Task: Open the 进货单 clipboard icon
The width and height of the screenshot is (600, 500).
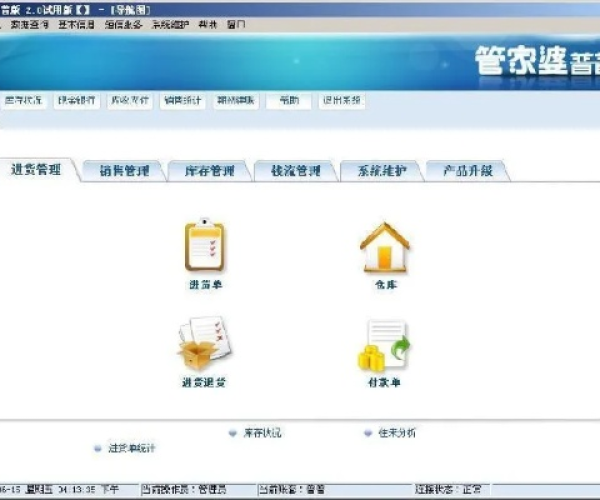Action: (205, 245)
